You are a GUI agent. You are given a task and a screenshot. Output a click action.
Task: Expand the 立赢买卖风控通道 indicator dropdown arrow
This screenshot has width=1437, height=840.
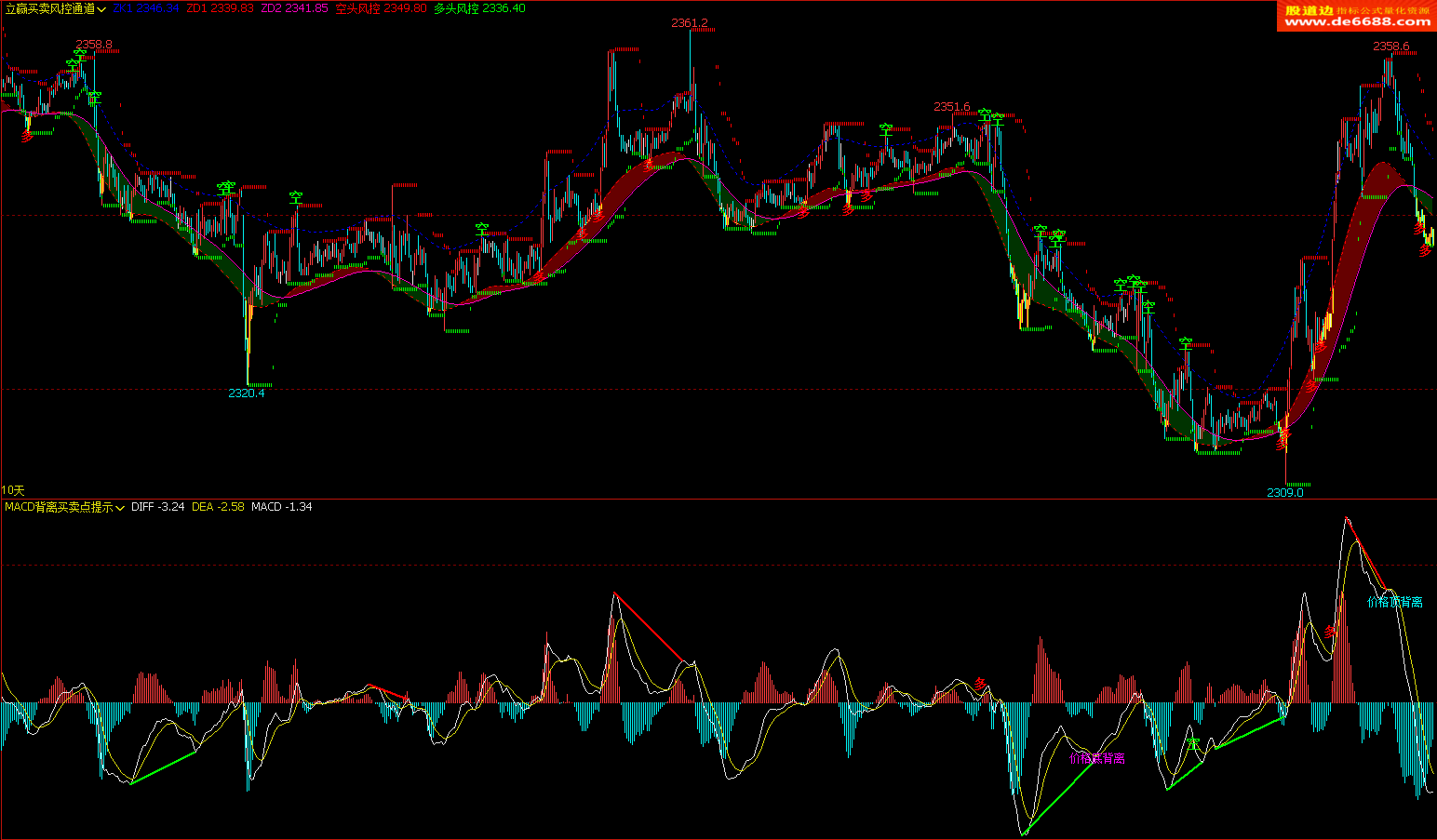pyautogui.click(x=101, y=9)
